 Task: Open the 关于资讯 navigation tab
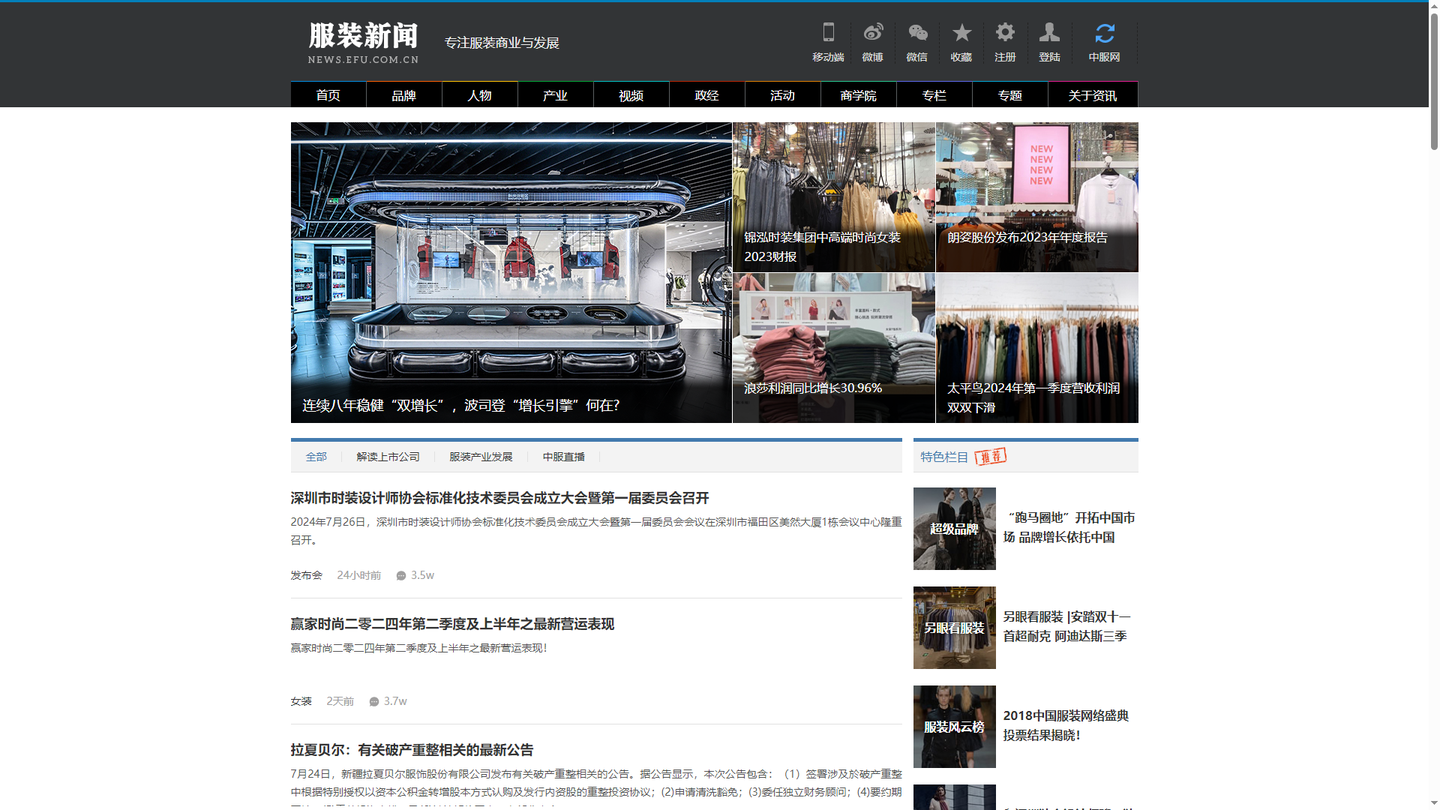[x=1092, y=95]
